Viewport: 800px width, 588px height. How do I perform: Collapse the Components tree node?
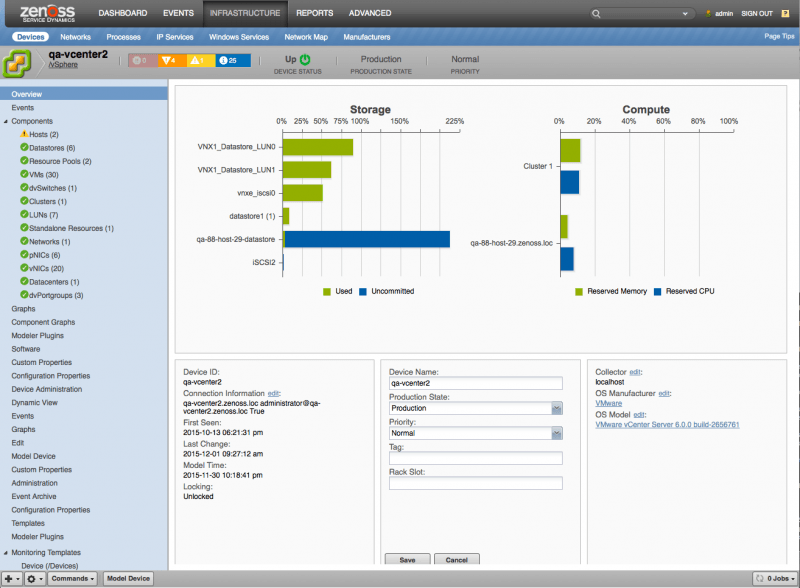pyautogui.click(x=5, y=121)
